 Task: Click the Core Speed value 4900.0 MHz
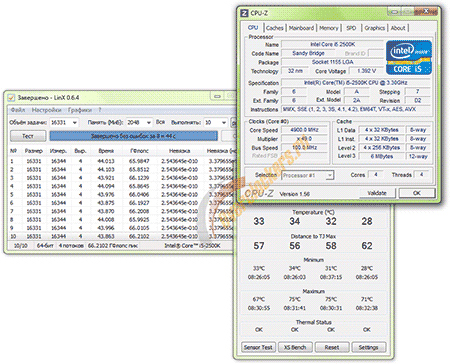[304, 130]
